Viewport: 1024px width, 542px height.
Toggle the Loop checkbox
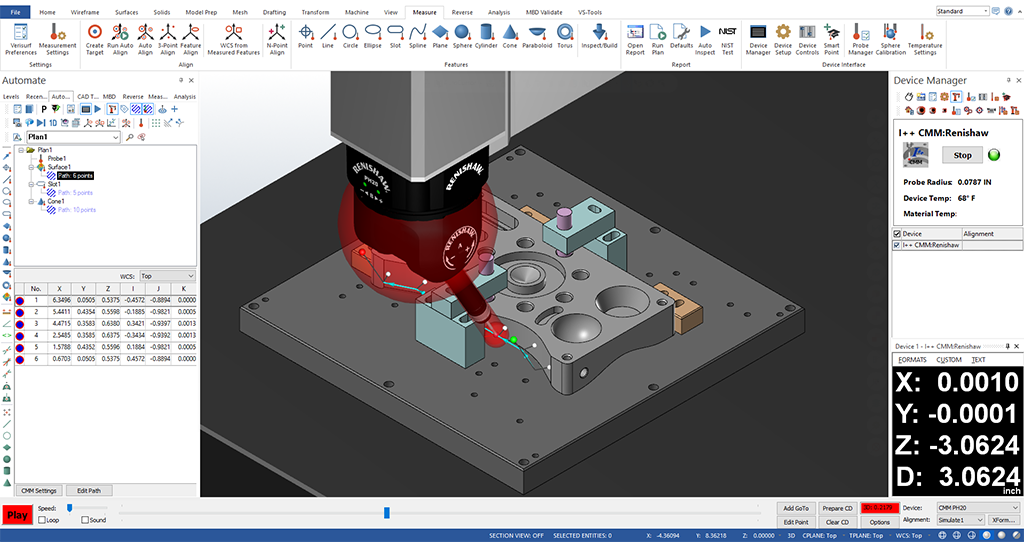(x=42, y=520)
